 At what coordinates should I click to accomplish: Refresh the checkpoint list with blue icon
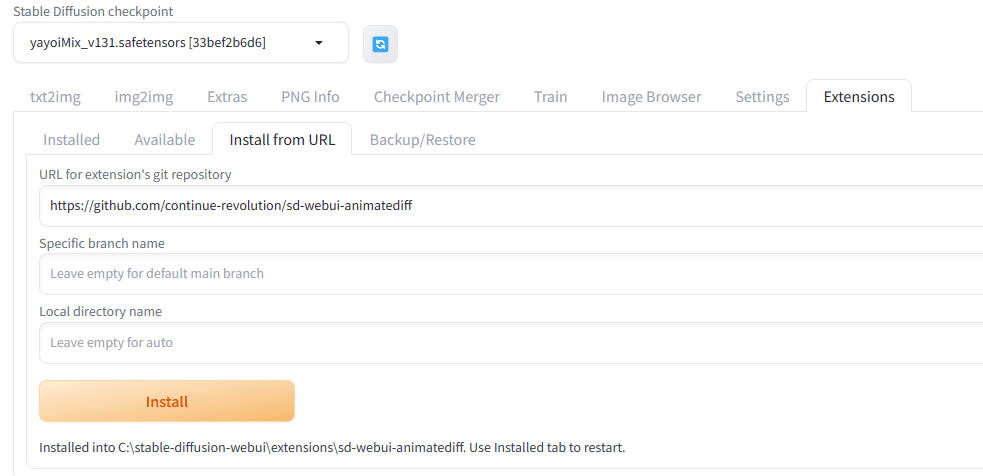[x=380, y=44]
